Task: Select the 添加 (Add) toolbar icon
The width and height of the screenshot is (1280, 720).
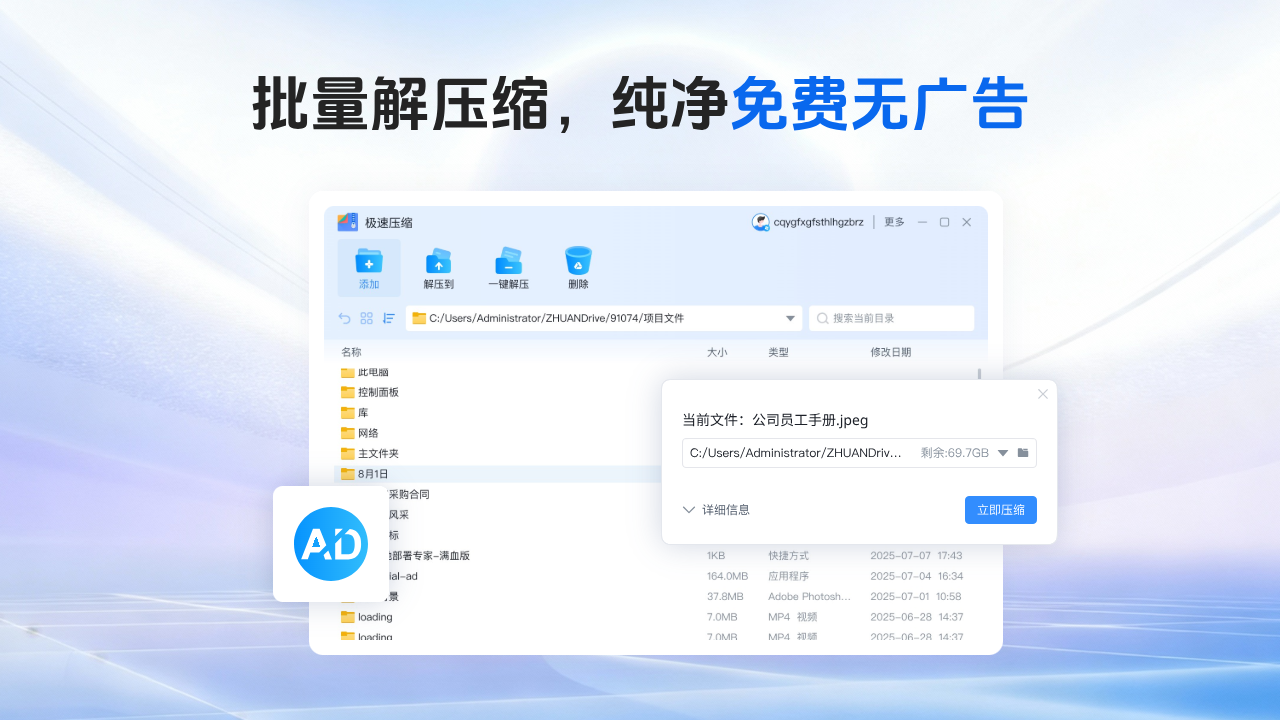Action: click(x=369, y=267)
